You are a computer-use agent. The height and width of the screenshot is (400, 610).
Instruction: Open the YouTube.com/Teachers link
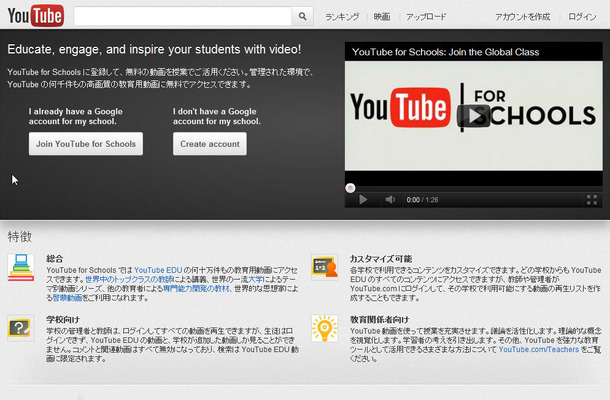click(538, 349)
